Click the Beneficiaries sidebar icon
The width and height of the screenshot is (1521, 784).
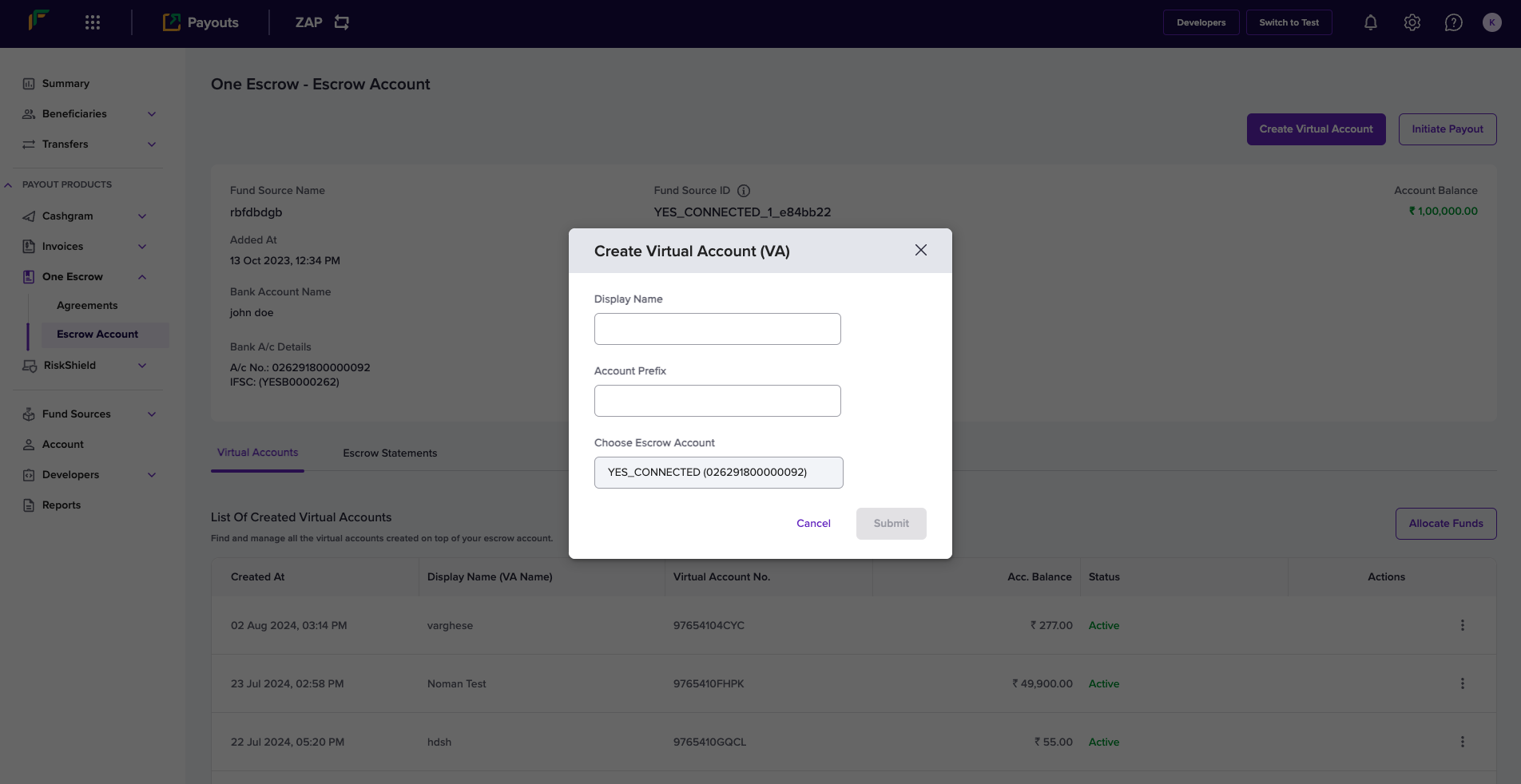[29, 114]
